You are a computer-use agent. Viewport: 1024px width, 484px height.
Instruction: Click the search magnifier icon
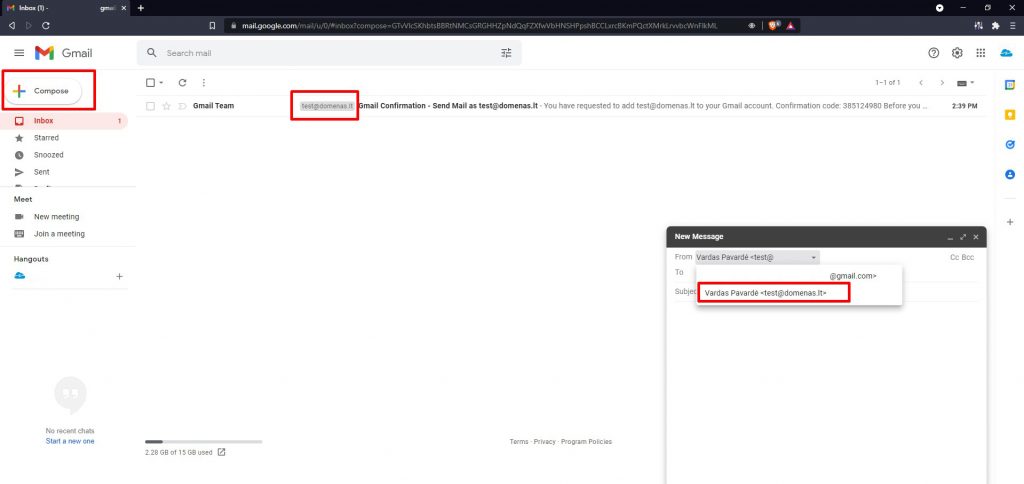tap(152, 53)
